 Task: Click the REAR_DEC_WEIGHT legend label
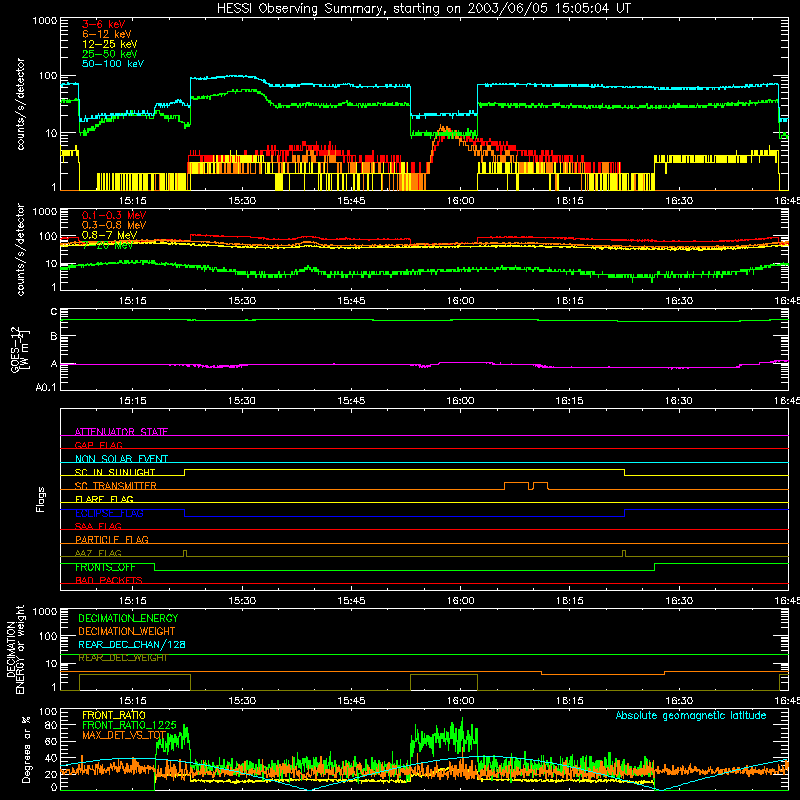(122, 658)
